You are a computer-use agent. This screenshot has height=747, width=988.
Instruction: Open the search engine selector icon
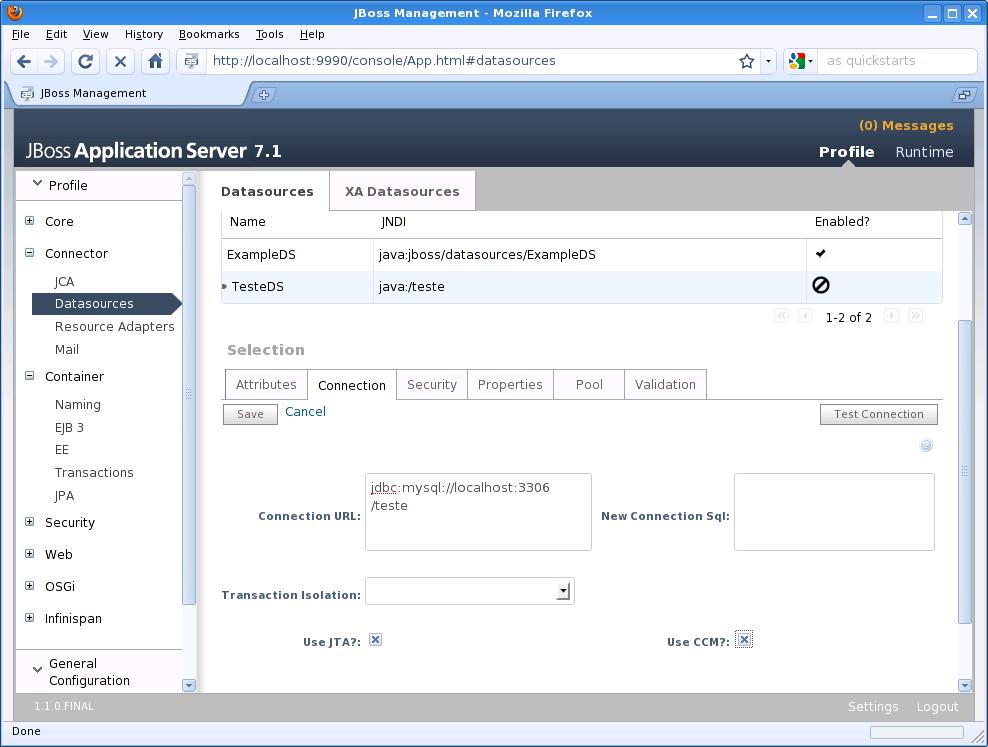click(x=800, y=61)
